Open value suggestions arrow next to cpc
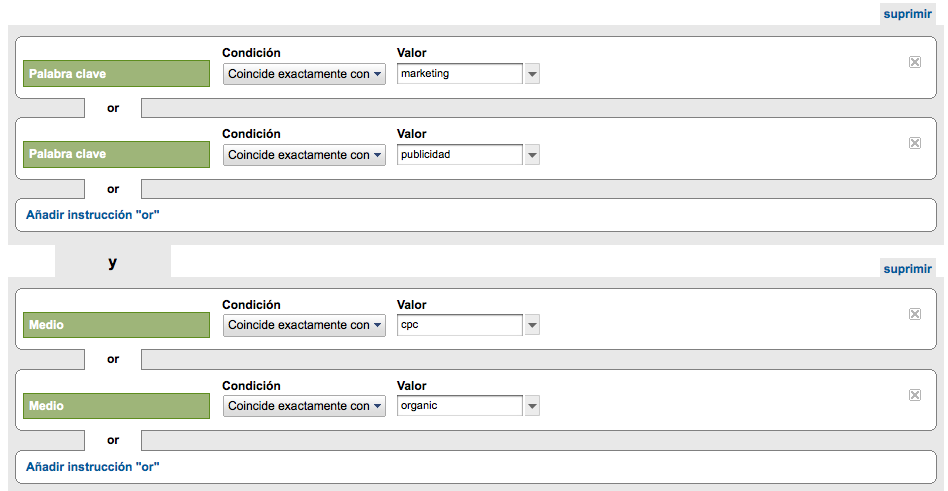Screen dimensions: 948x491 tap(532, 325)
